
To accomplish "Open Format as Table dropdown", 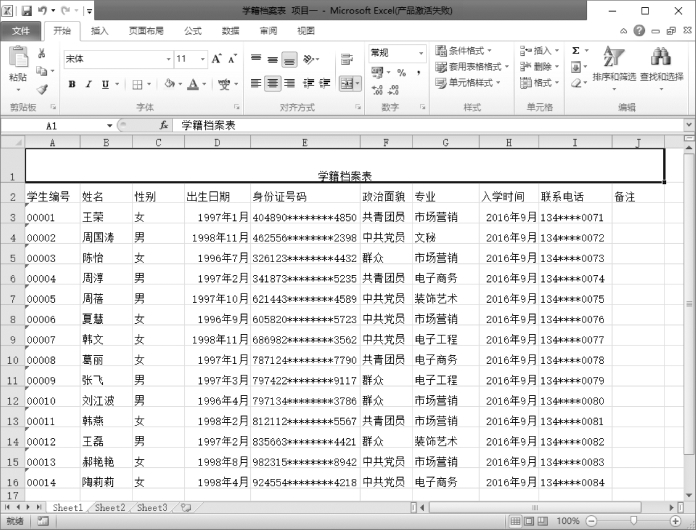I will pyautogui.click(x=472, y=67).
